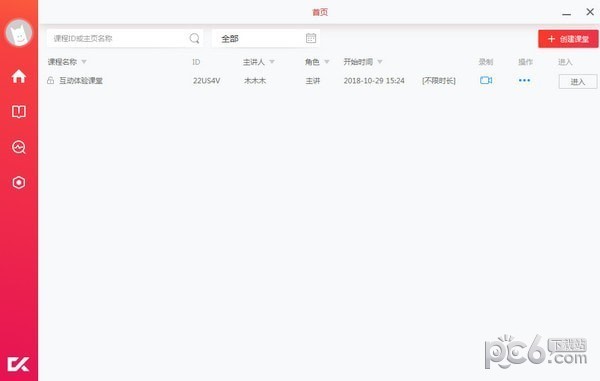Select the 互动体验课堂 course name
The image size is (600, 381).
[x=81, y=81]
